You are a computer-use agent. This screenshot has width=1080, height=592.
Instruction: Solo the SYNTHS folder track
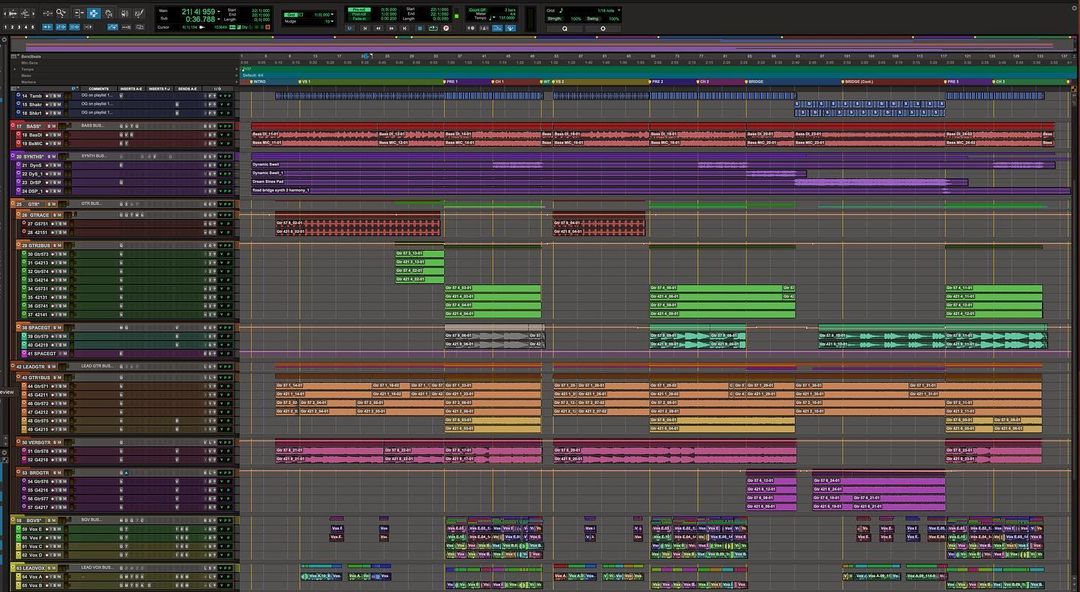[x=51, y=156]
